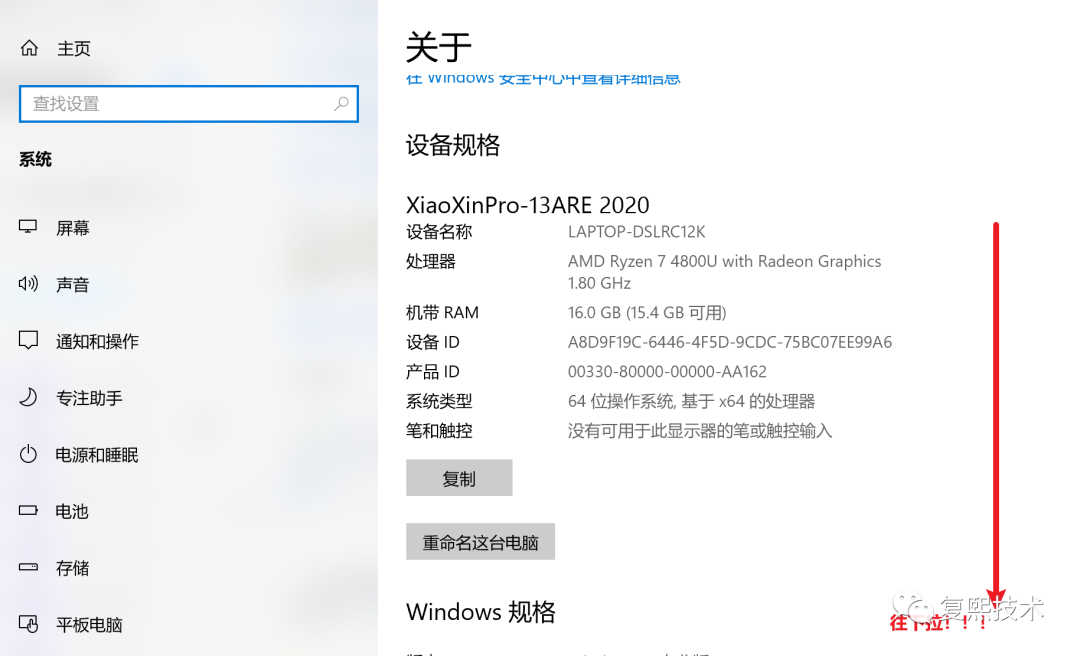Select AMD Ryzen 7 4800U processor text

[725, 272]
